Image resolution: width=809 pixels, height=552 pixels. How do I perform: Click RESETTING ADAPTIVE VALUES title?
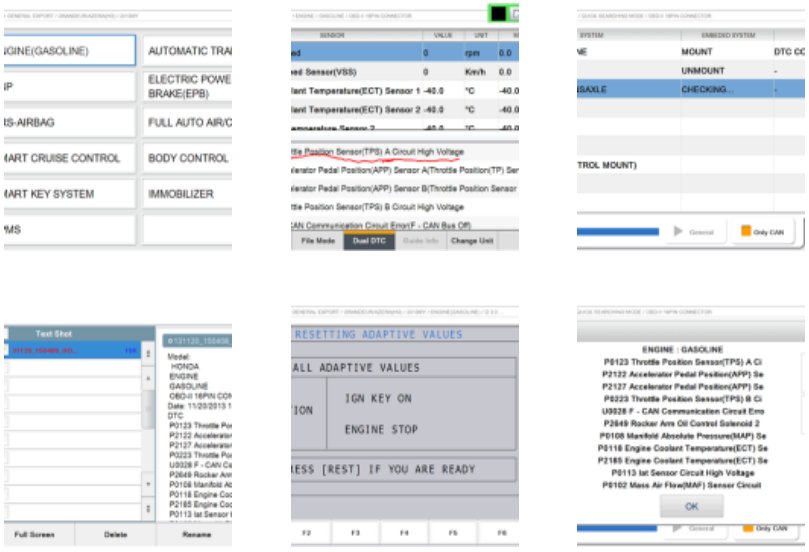(378, 334)
